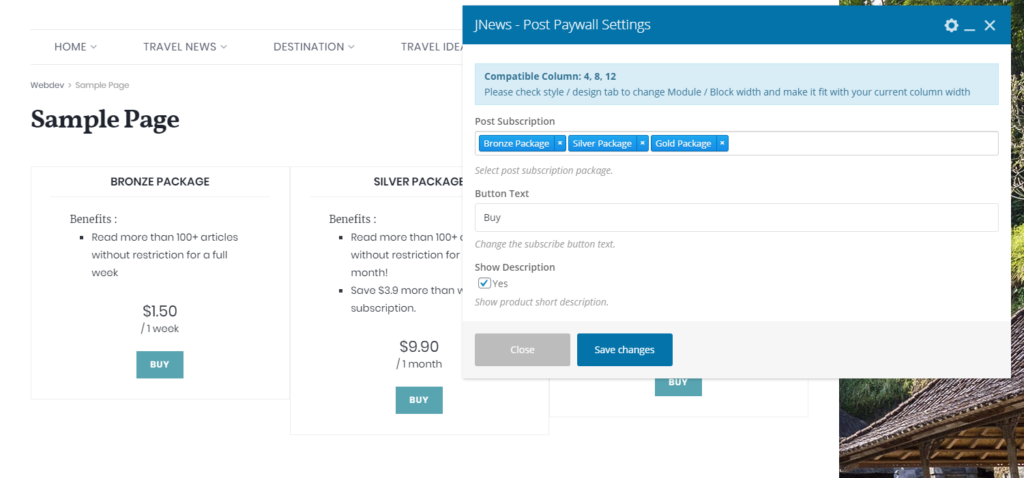Image resolution: width=1024 pixels, height=478 pixels.
Task: Click the Save changes button
Action: click(x=624, y=350)
